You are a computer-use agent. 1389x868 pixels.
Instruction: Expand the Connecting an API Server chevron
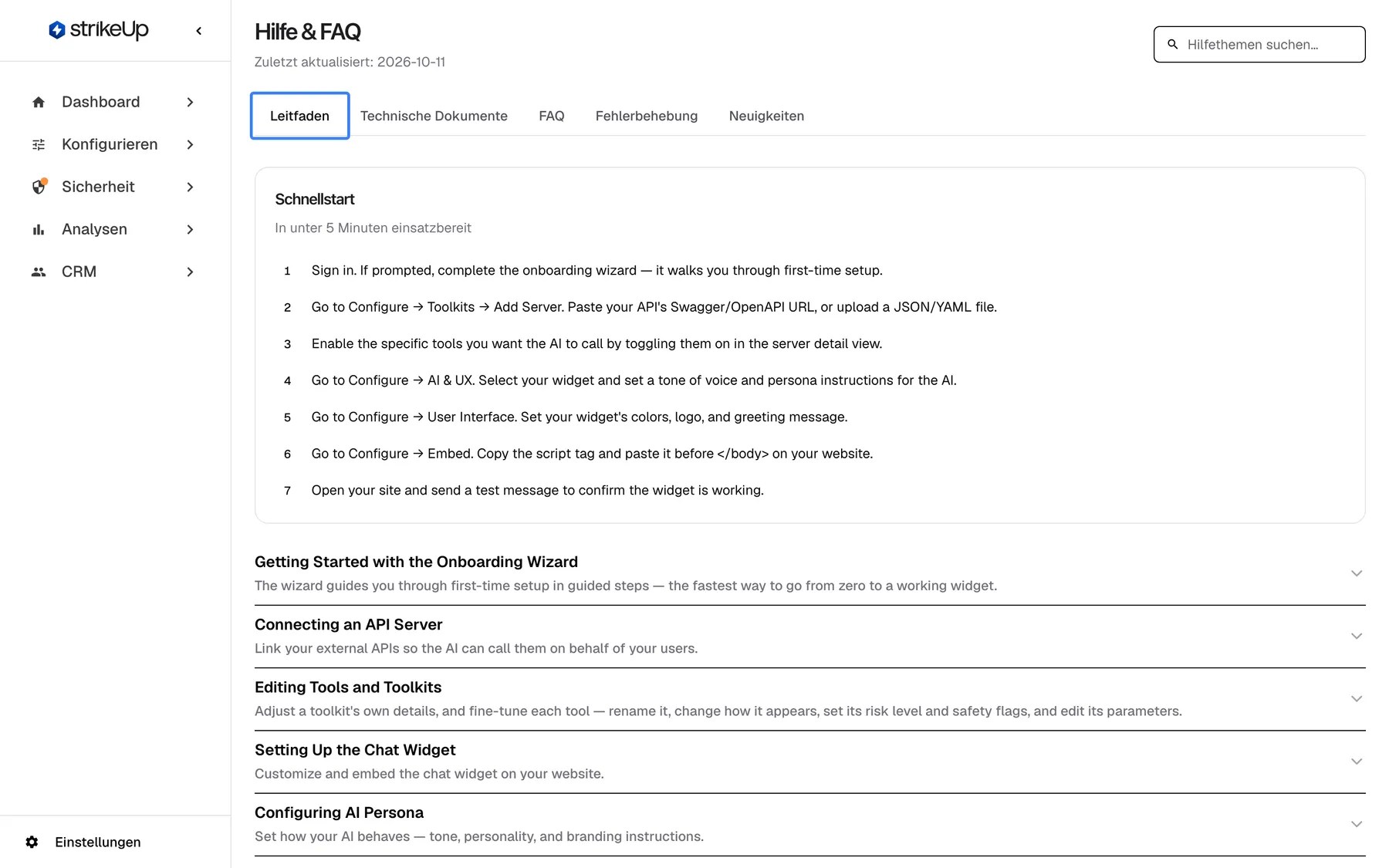(x=1357, y=636)
